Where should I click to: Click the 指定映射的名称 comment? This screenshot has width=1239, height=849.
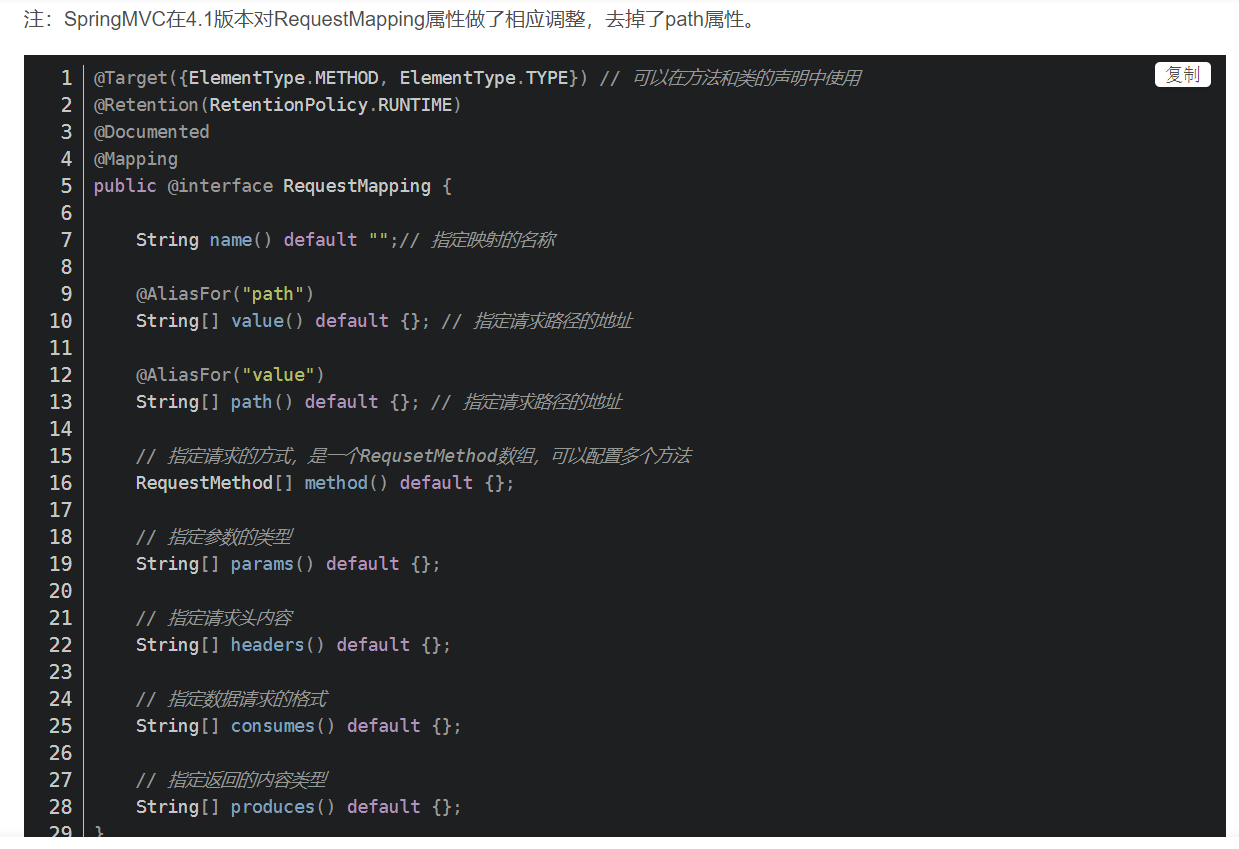[x=477, y=240]
